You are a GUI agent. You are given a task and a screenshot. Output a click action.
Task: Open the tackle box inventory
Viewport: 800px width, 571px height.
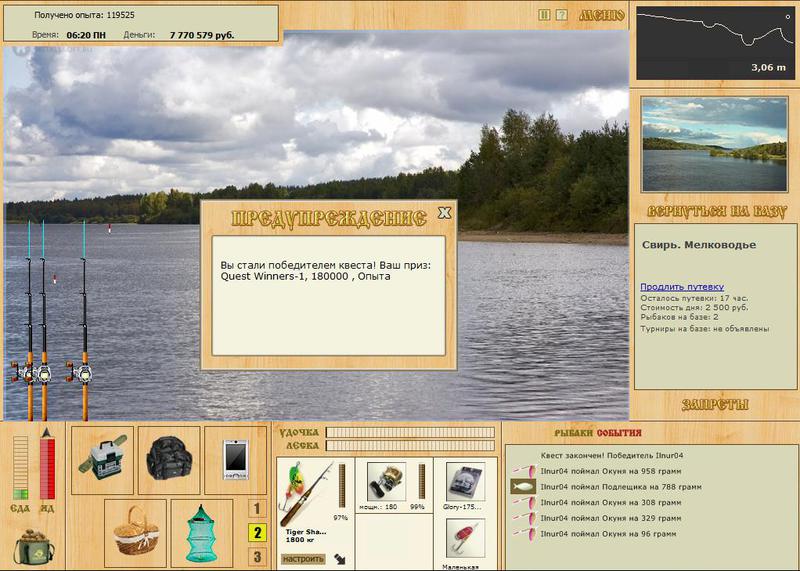tap(102, 460)
